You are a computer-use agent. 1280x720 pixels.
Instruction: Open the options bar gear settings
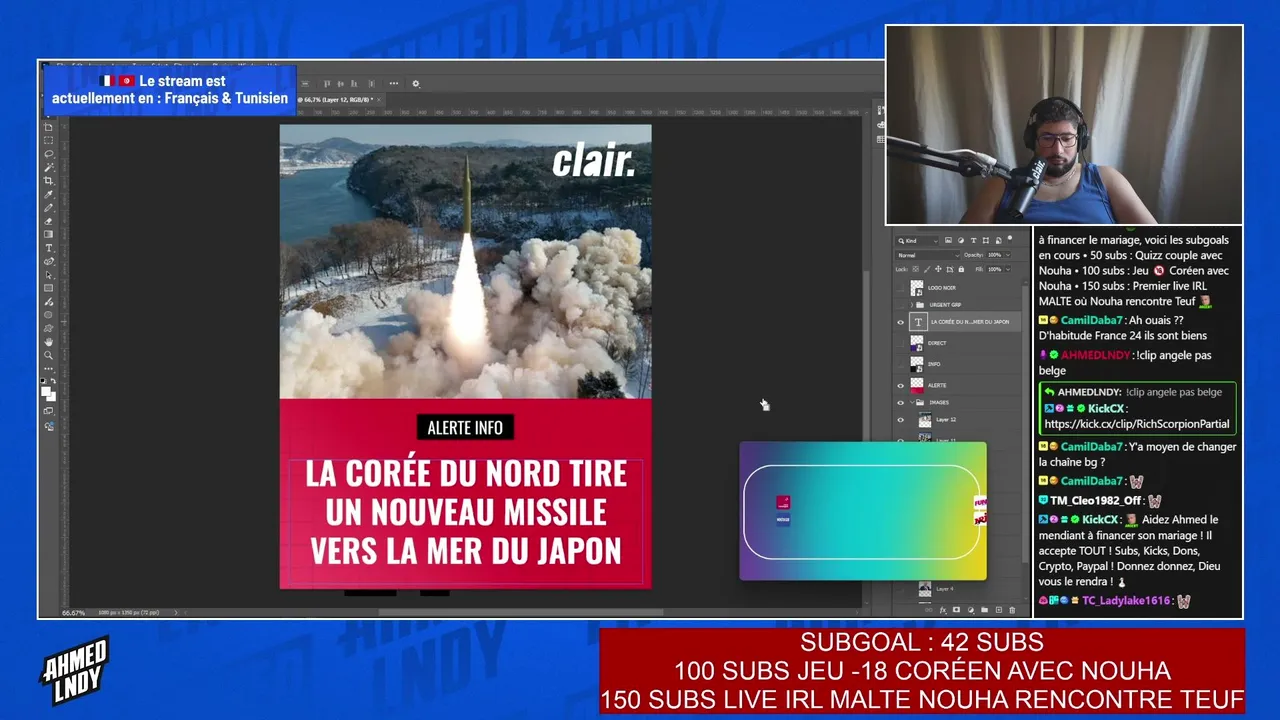click(x=416, y=84)
